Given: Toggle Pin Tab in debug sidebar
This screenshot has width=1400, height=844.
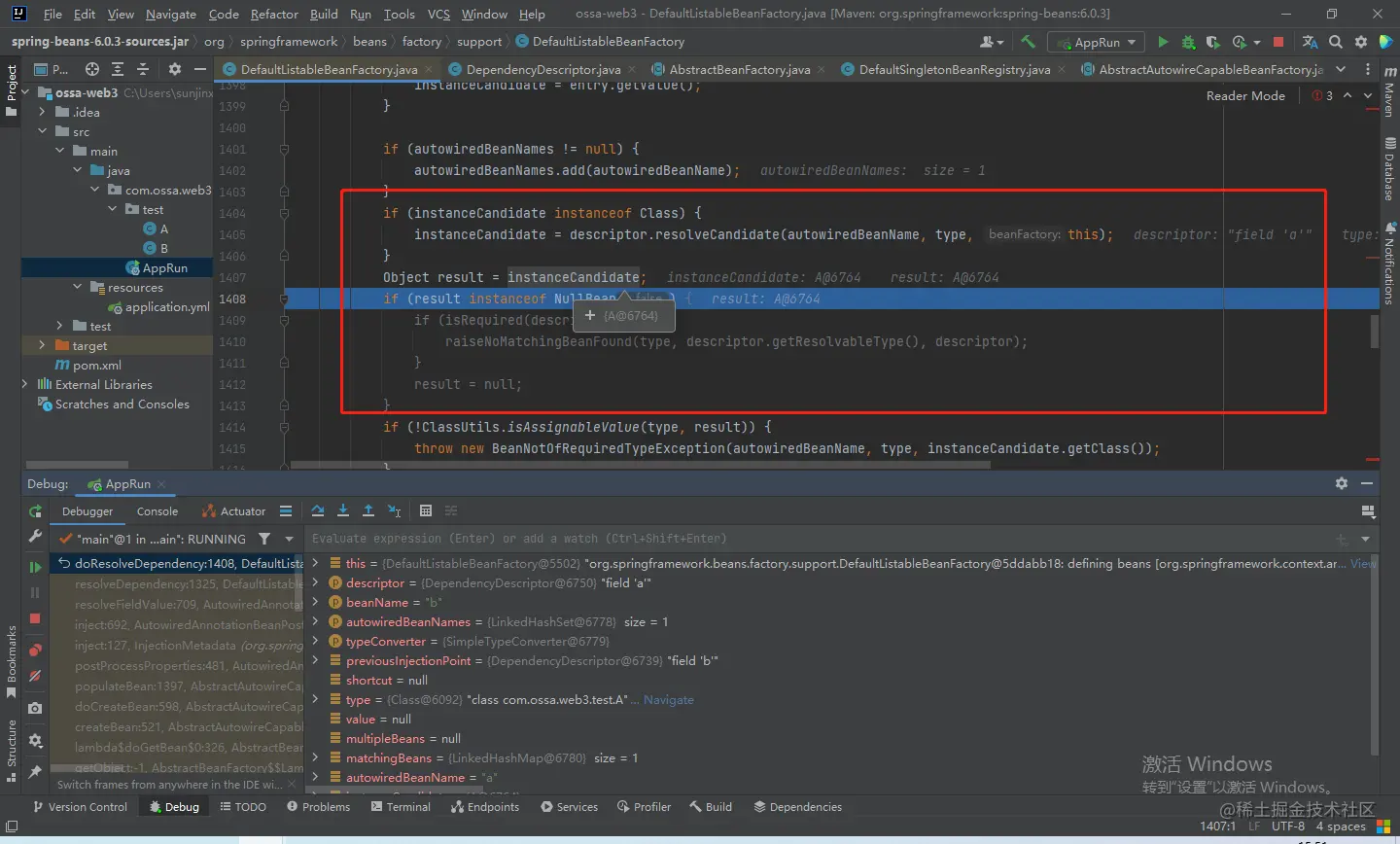Looking at the screenshot, I should pos(35,772).
